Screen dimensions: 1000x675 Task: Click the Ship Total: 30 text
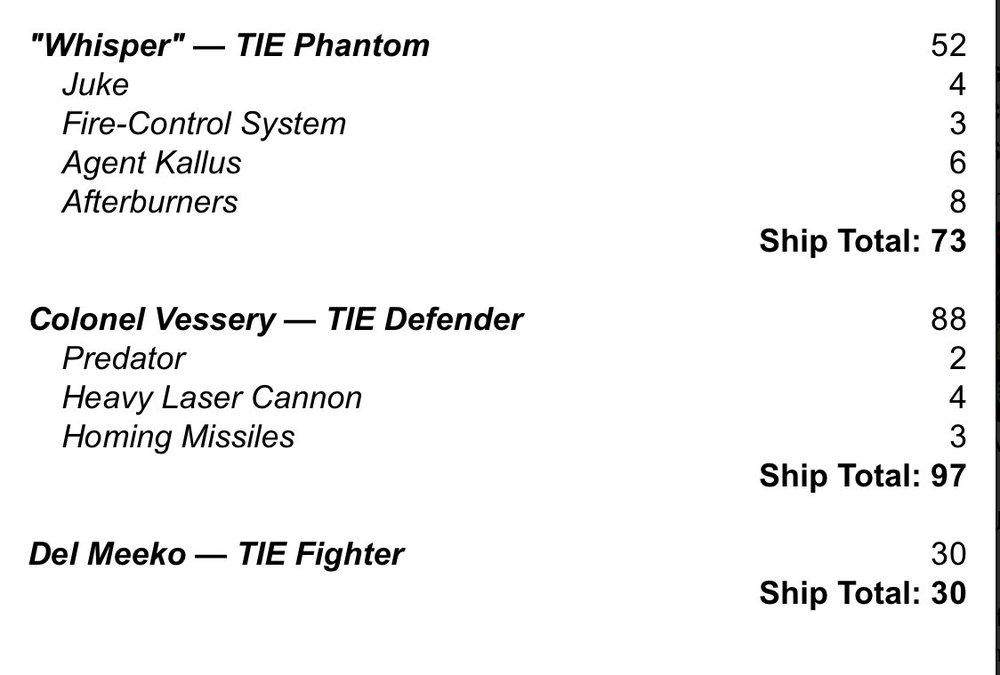coord(862,593)
